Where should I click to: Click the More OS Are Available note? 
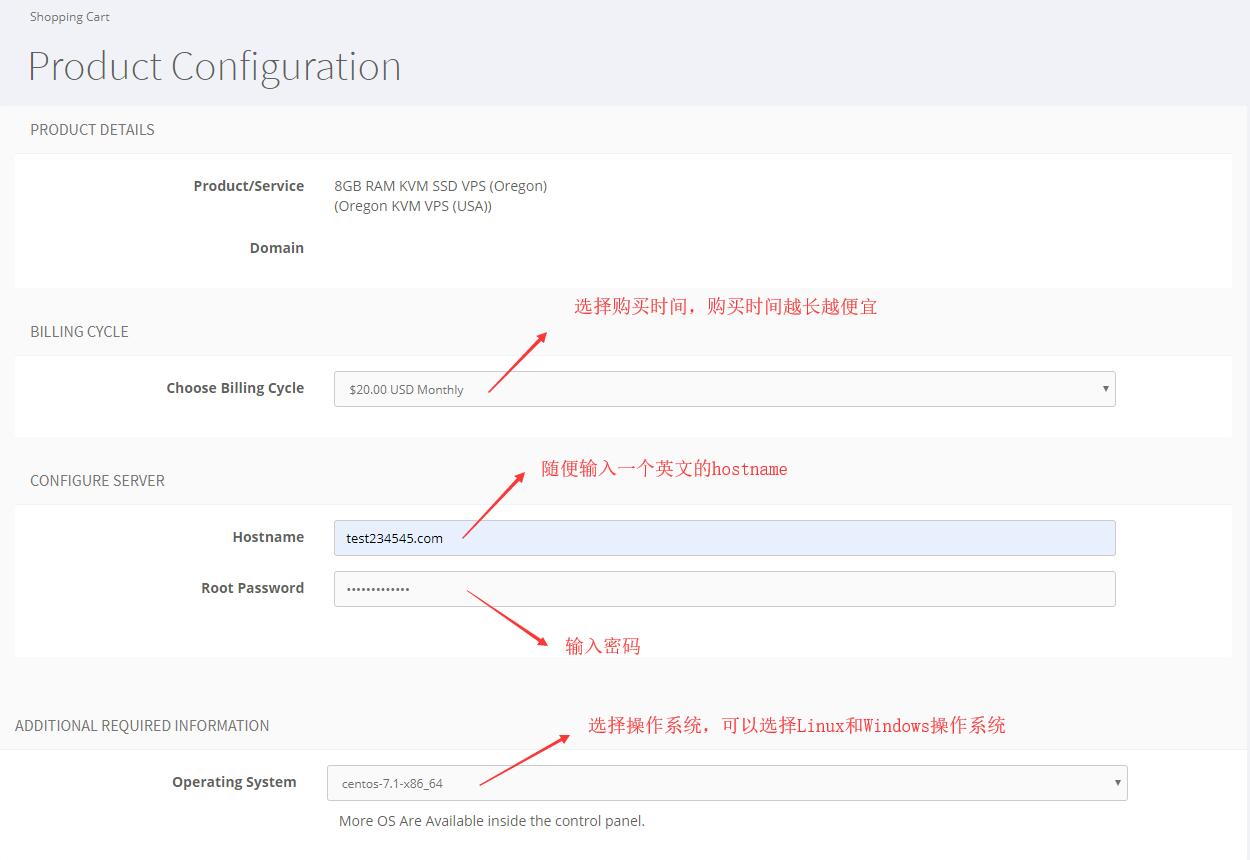(x=491, y=821)
